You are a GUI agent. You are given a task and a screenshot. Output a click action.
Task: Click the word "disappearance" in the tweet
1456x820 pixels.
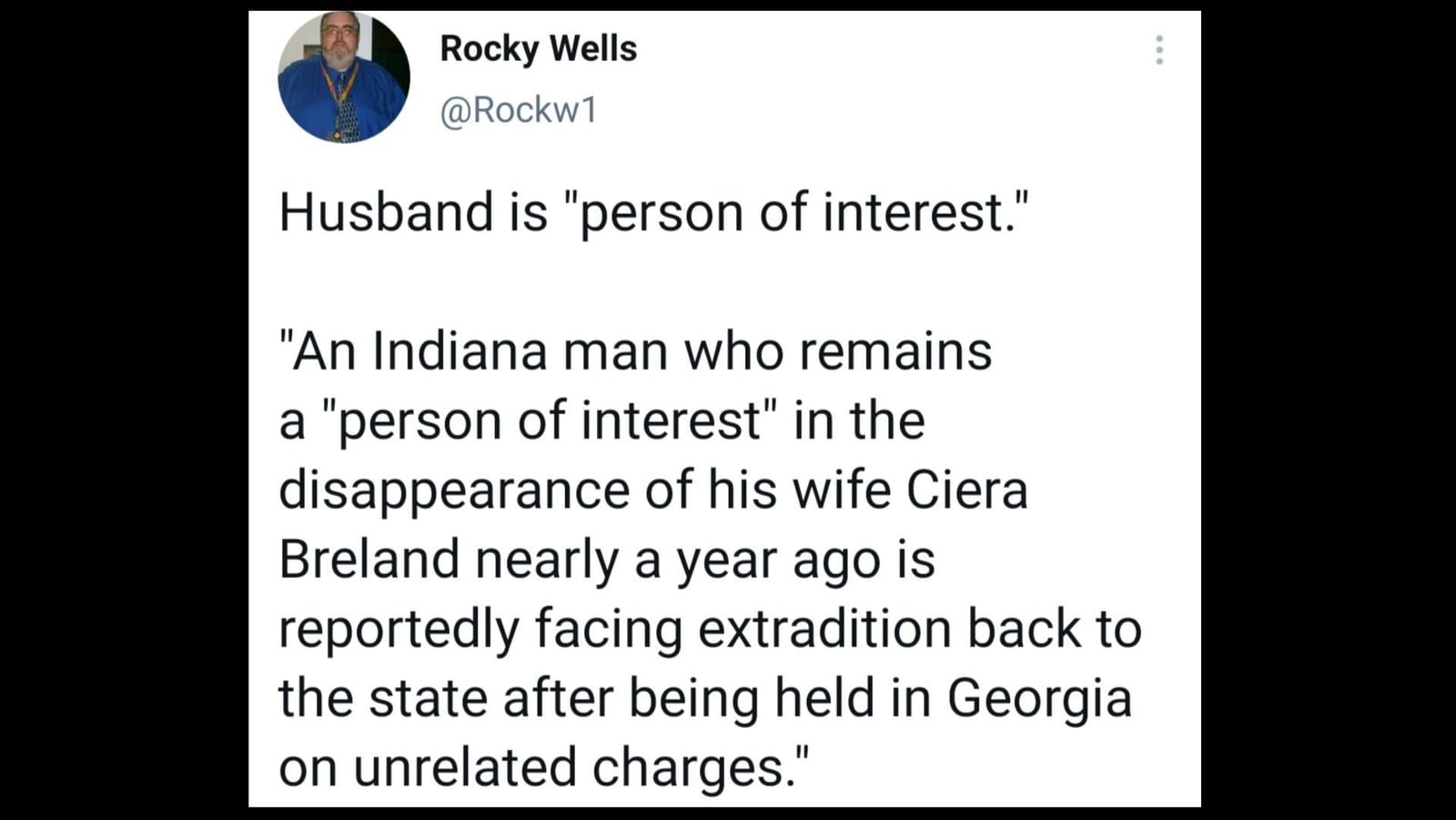coord(454,491)
